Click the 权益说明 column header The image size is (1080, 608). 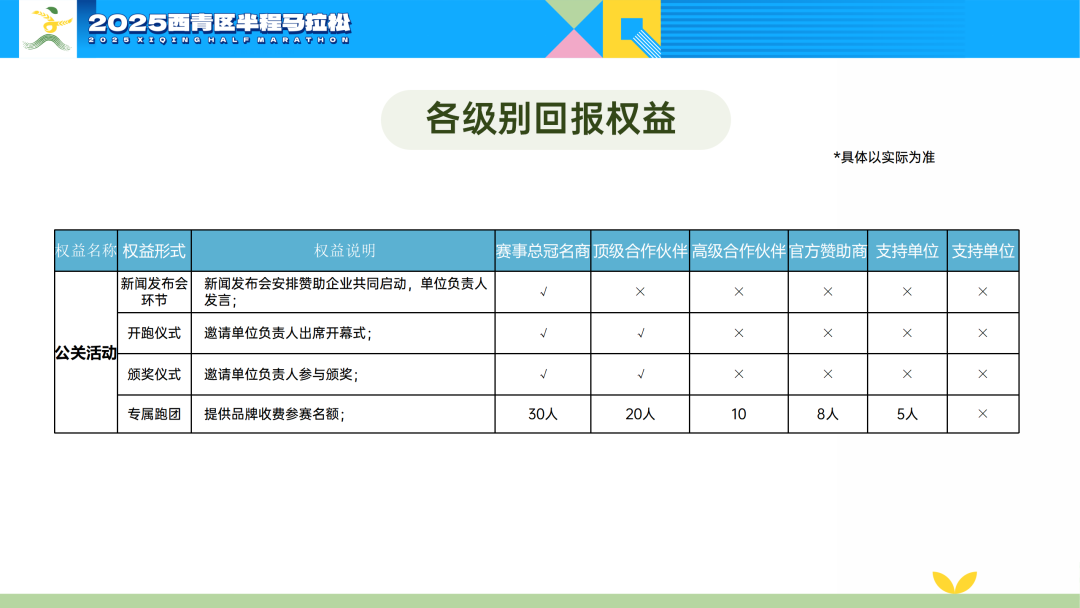click(344, 251)
